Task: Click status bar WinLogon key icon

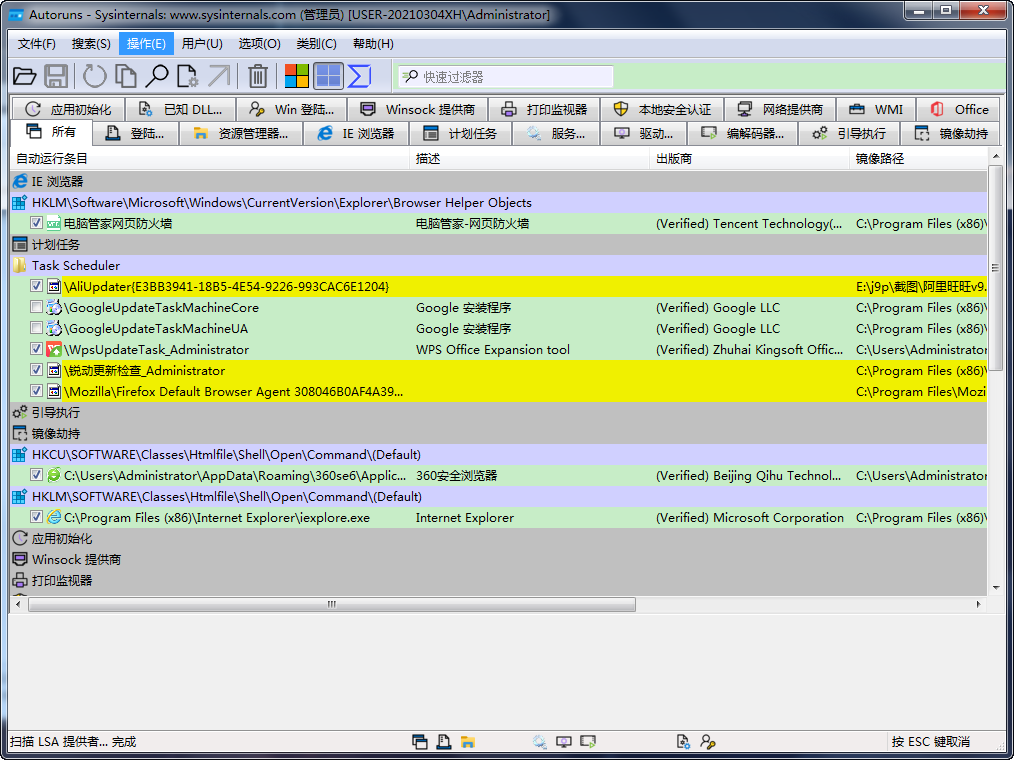Action: click(x=707, y=741)
